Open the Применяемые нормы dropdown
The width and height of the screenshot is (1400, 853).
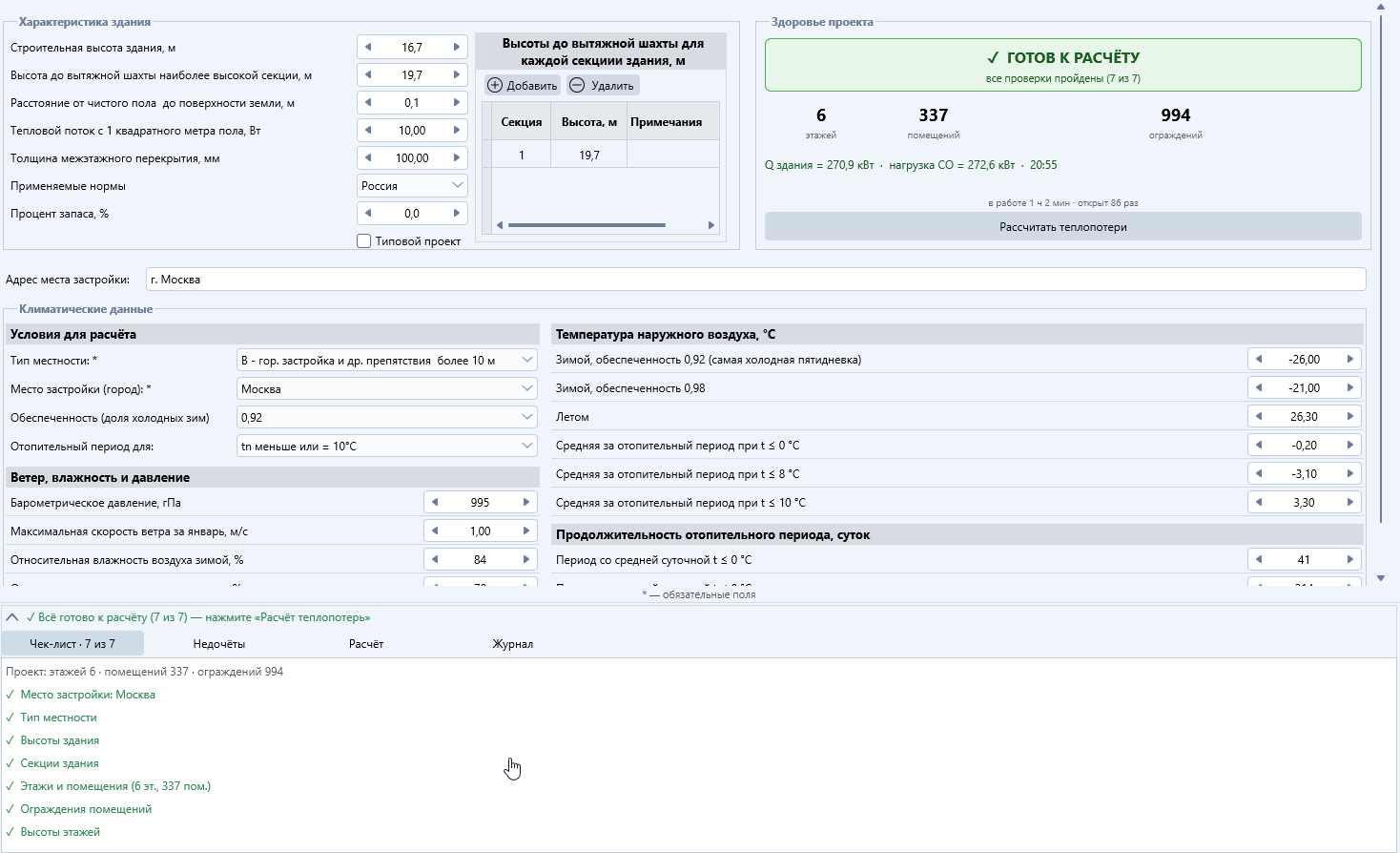click(x=412, y=185)
